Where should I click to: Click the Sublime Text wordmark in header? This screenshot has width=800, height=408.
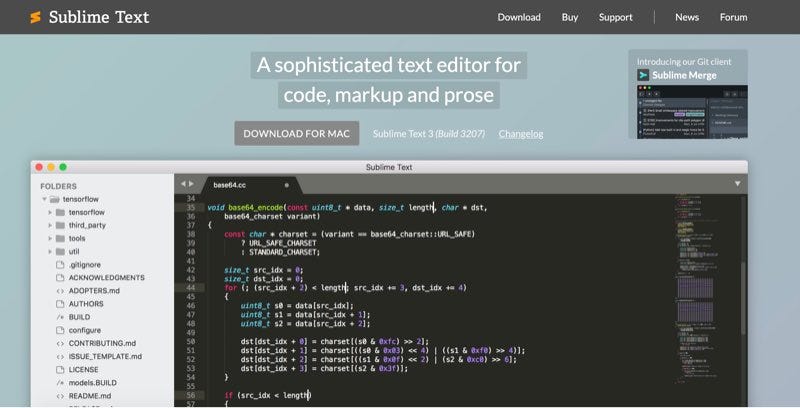[x=99, y=17]
